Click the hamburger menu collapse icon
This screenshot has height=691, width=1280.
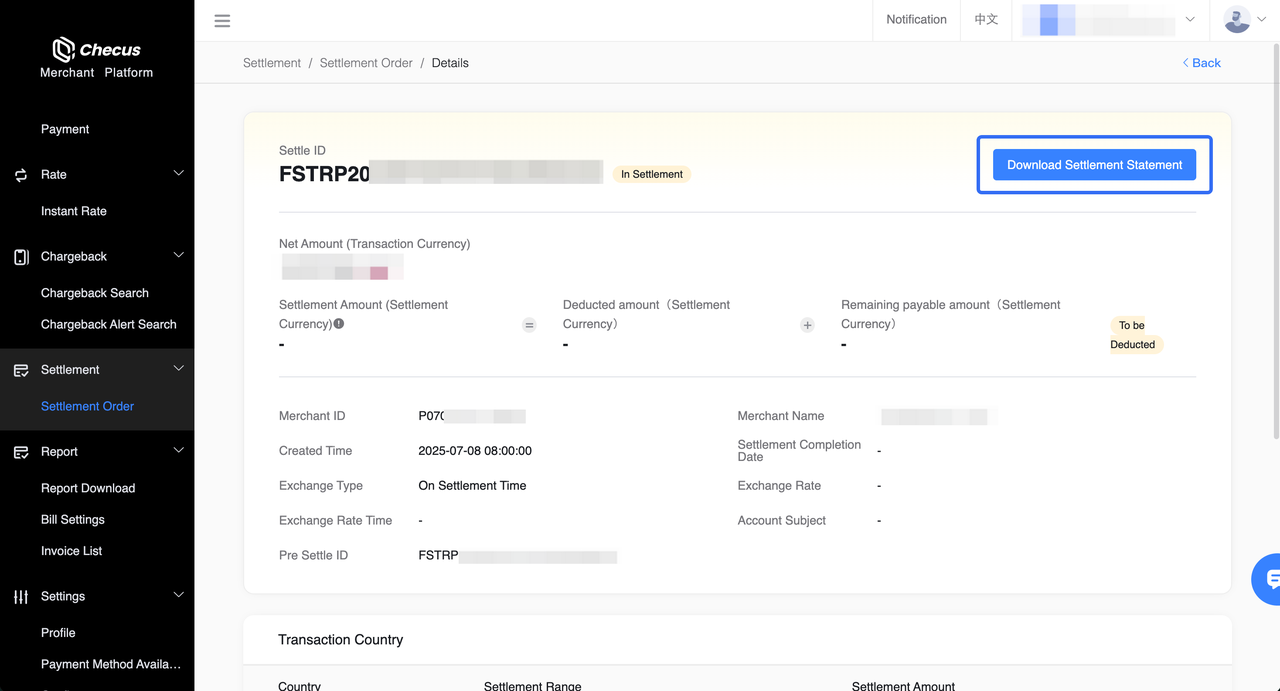[x=222, y=21]
